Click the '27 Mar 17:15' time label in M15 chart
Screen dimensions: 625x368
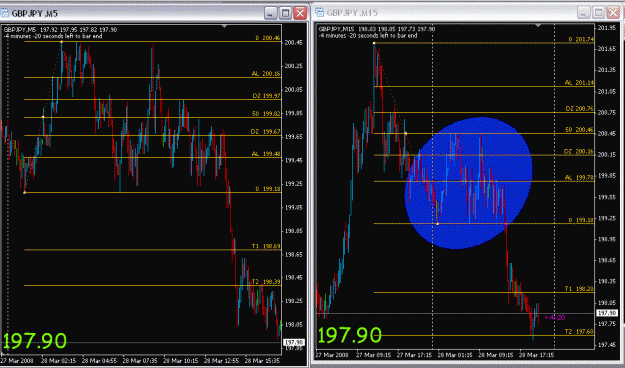pyautogui.click(x=414, y=354)
